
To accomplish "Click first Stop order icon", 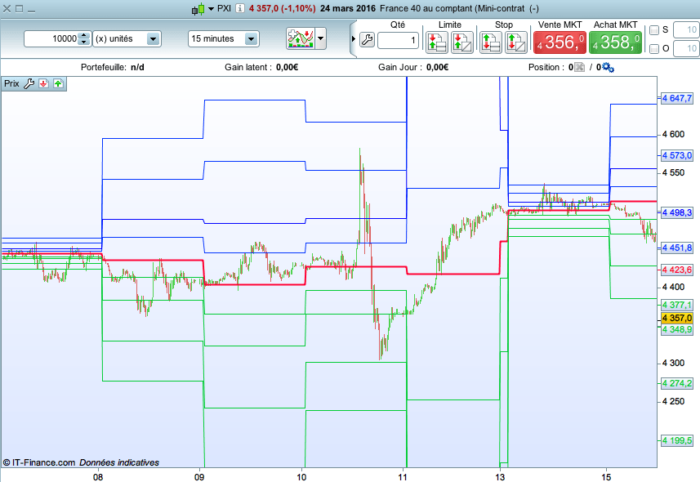I will pos(490,42).
